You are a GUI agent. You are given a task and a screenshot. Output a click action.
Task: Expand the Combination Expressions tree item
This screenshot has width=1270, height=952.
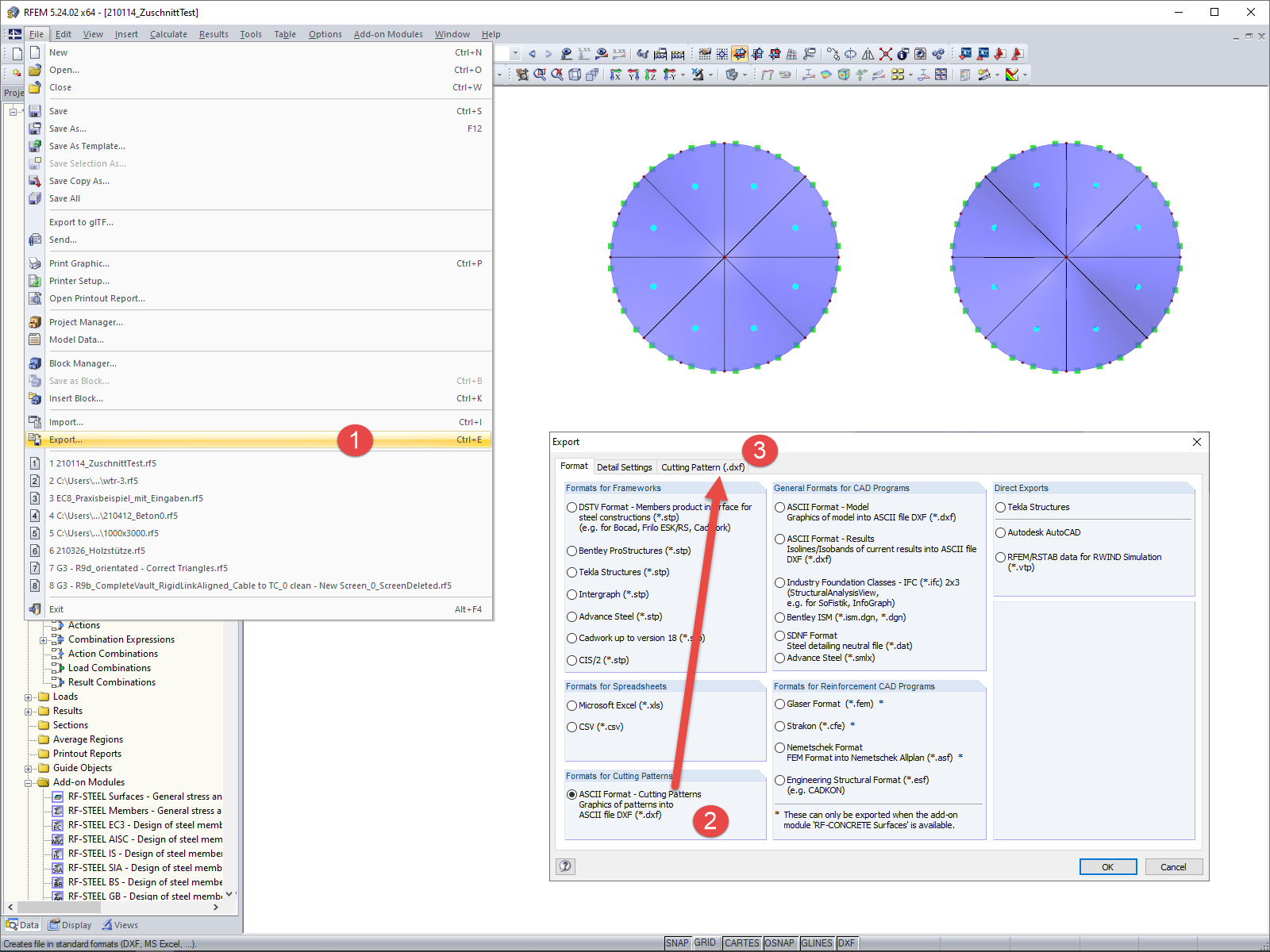(42, 639)
